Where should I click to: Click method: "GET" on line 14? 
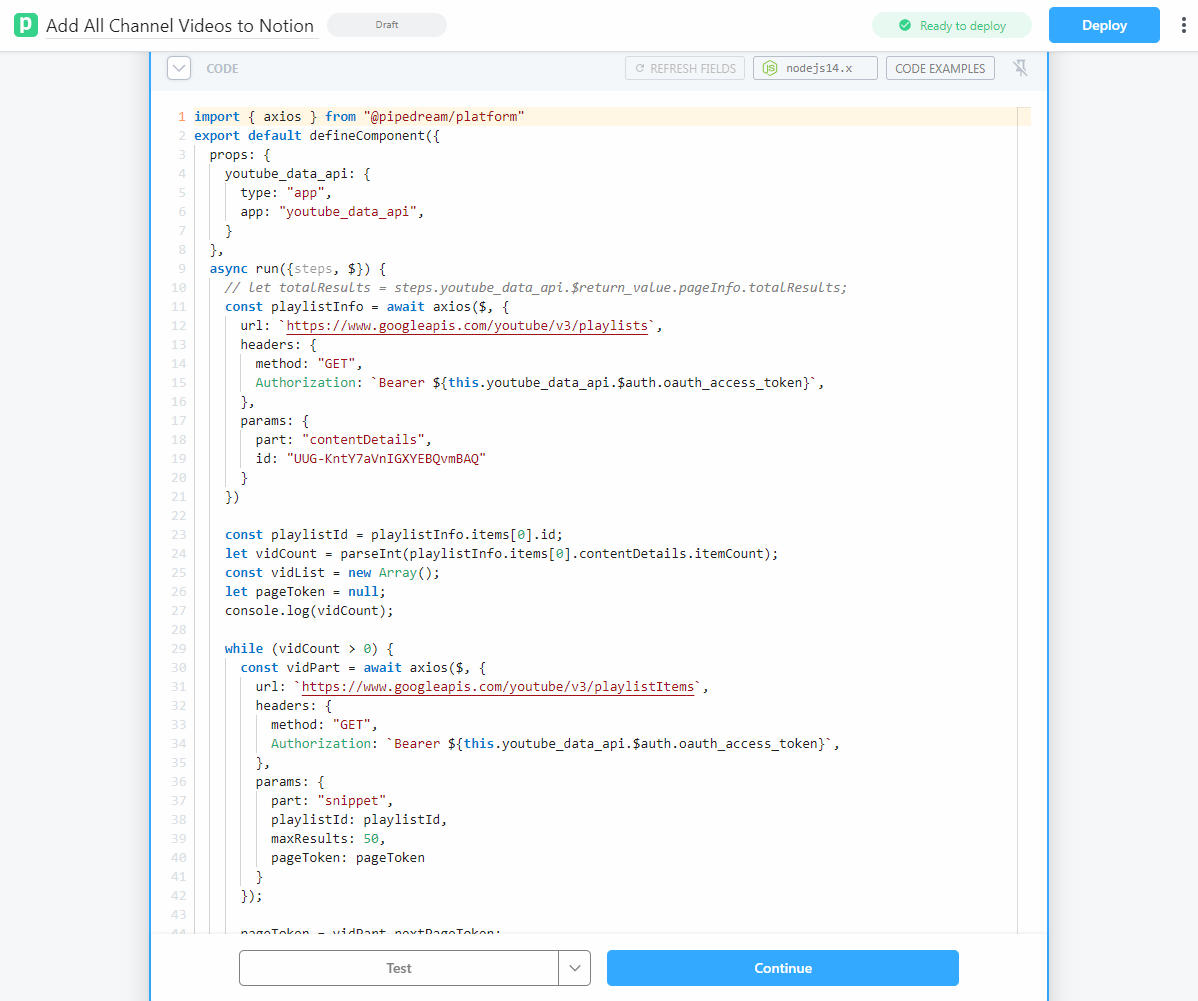[309, 363]
